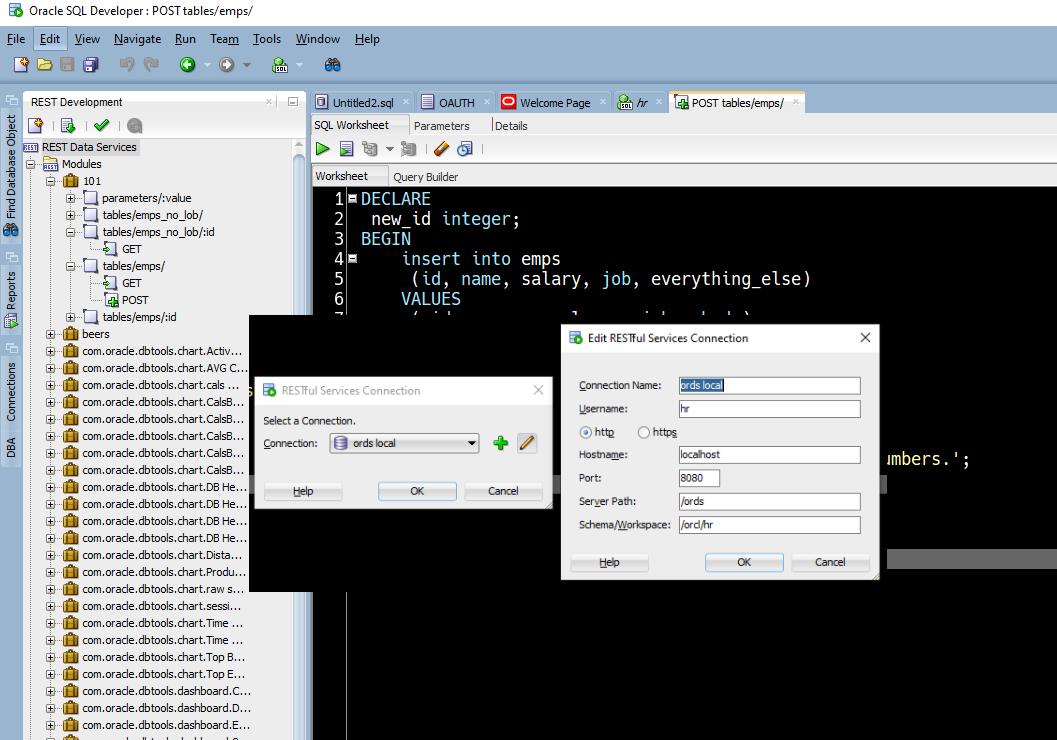Viewport: 1057px width, 740px height.
Task: Open the Parameters sub-tab
Action: tap(442, 126)
